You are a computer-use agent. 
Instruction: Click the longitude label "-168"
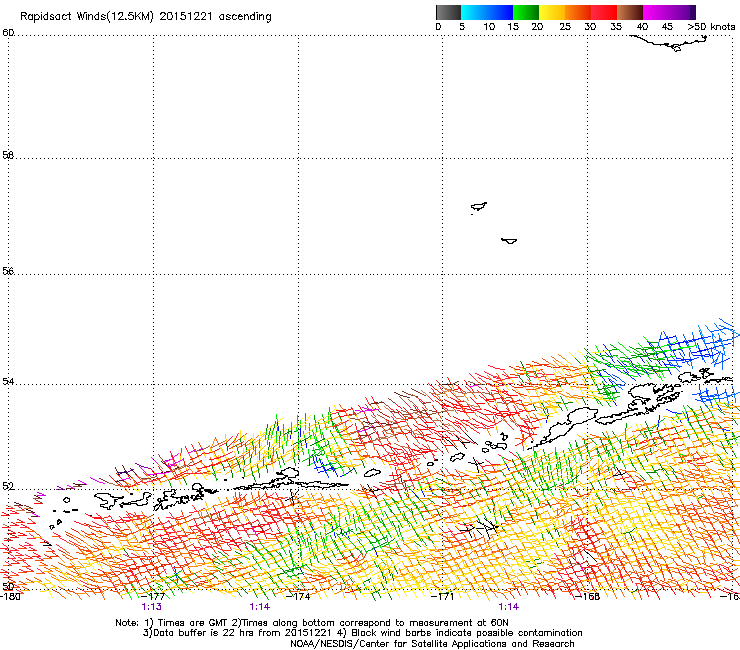[x=588, y=596]
